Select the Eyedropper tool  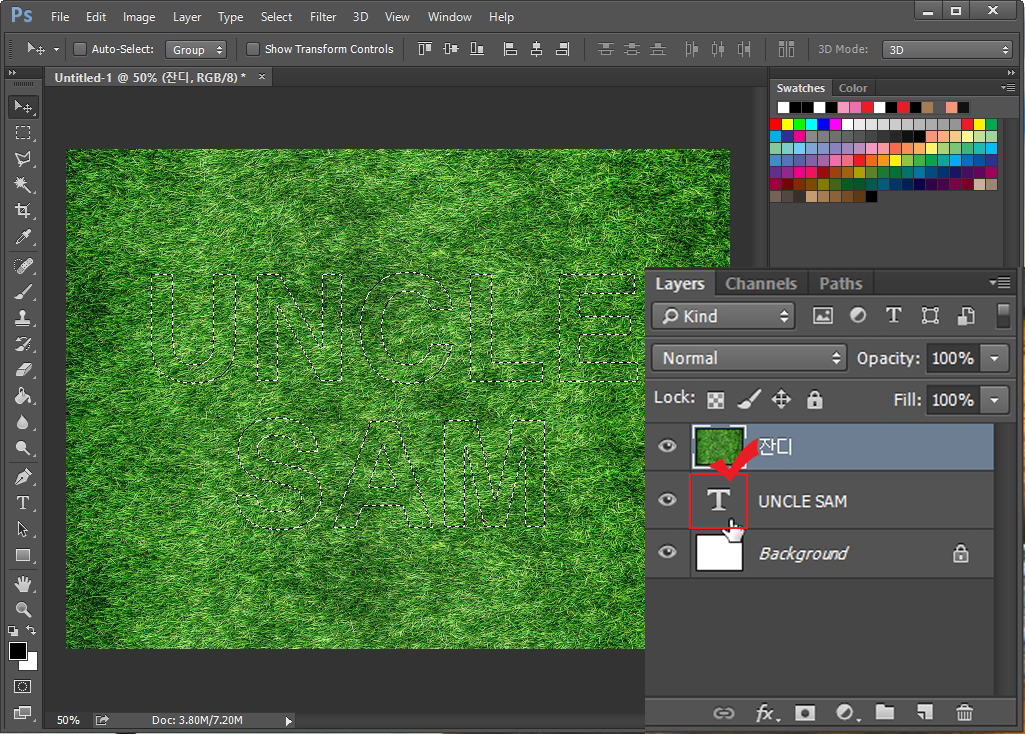tap(23, 237)
